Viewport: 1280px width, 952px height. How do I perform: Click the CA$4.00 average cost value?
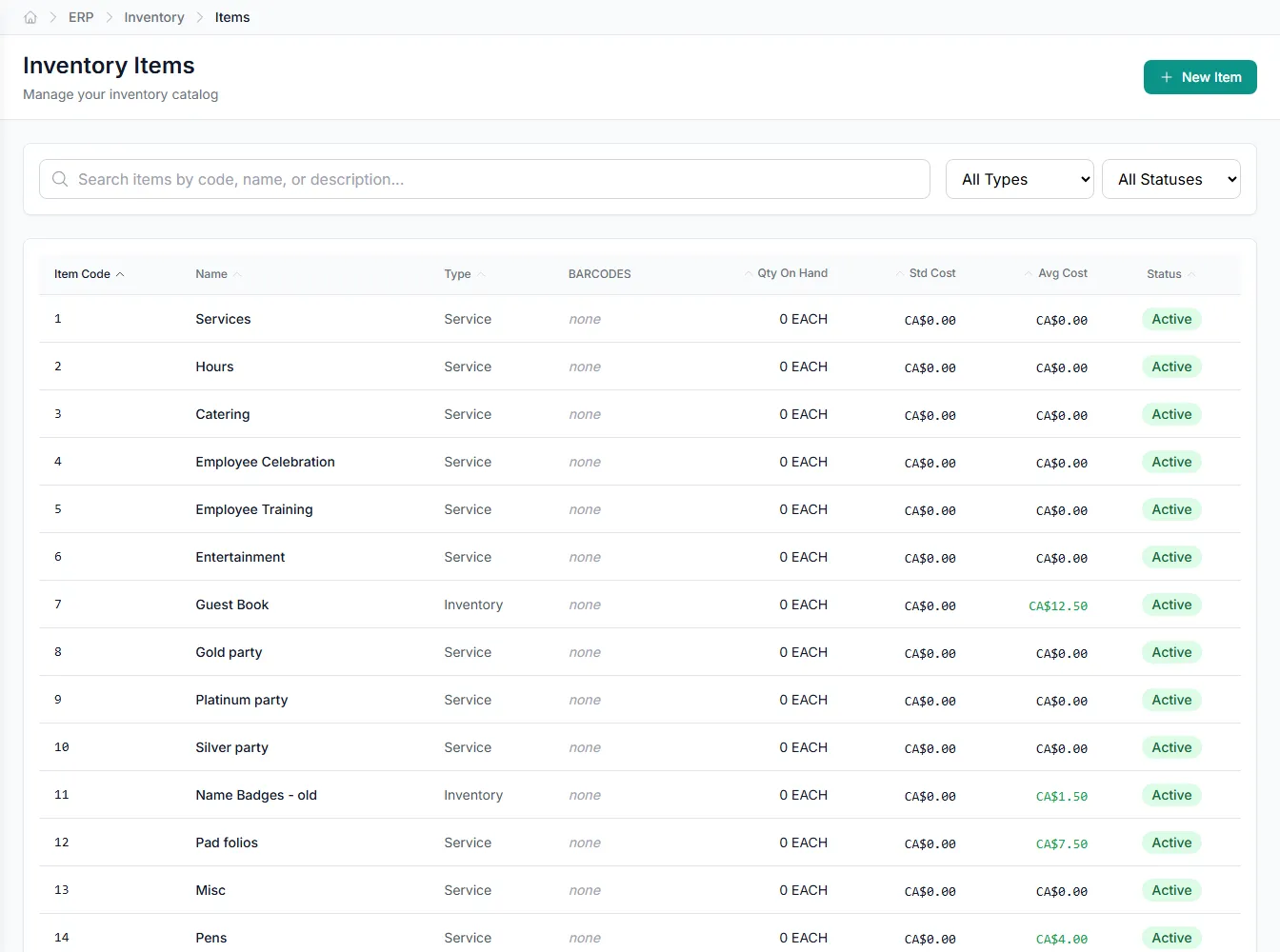pos(1062,939)
